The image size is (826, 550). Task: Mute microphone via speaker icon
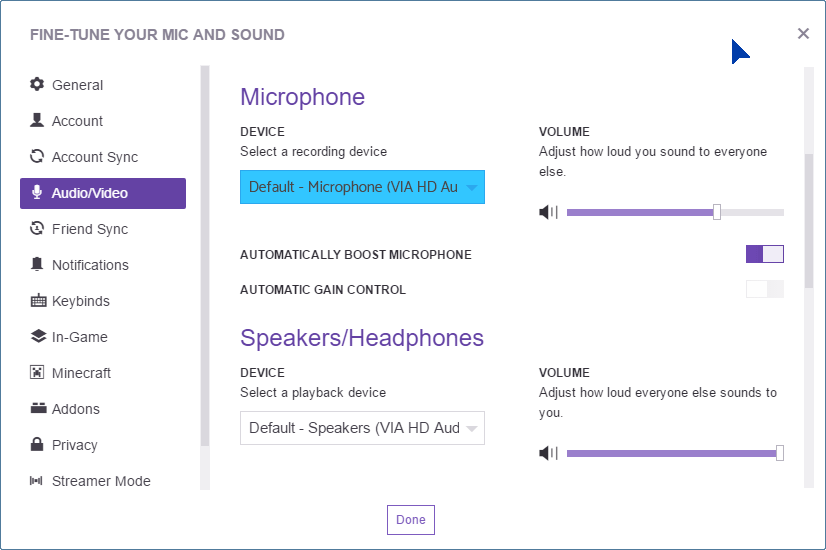[x=548, y=212]
